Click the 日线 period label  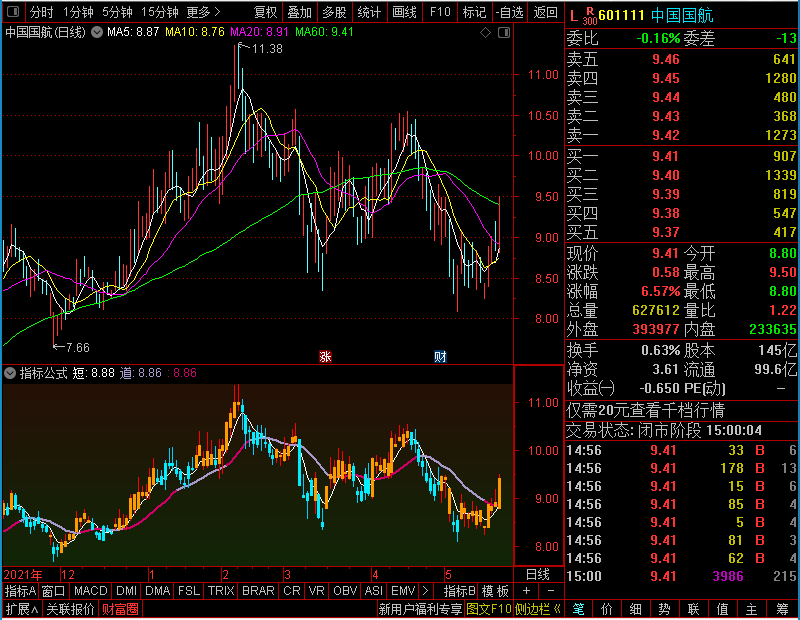coord(538,575)
